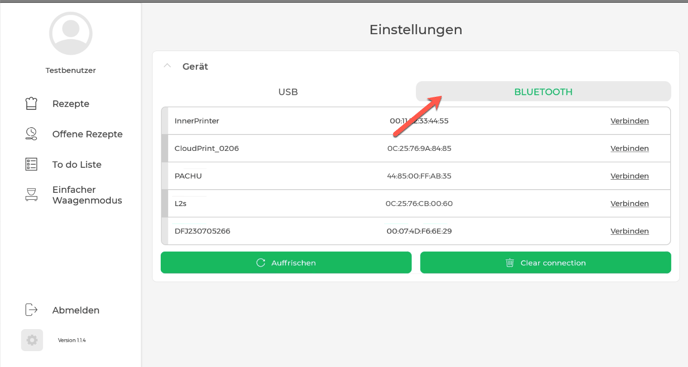
Task: Click the refresh icon in Auffrischen
Action: (x=261, y=263)
